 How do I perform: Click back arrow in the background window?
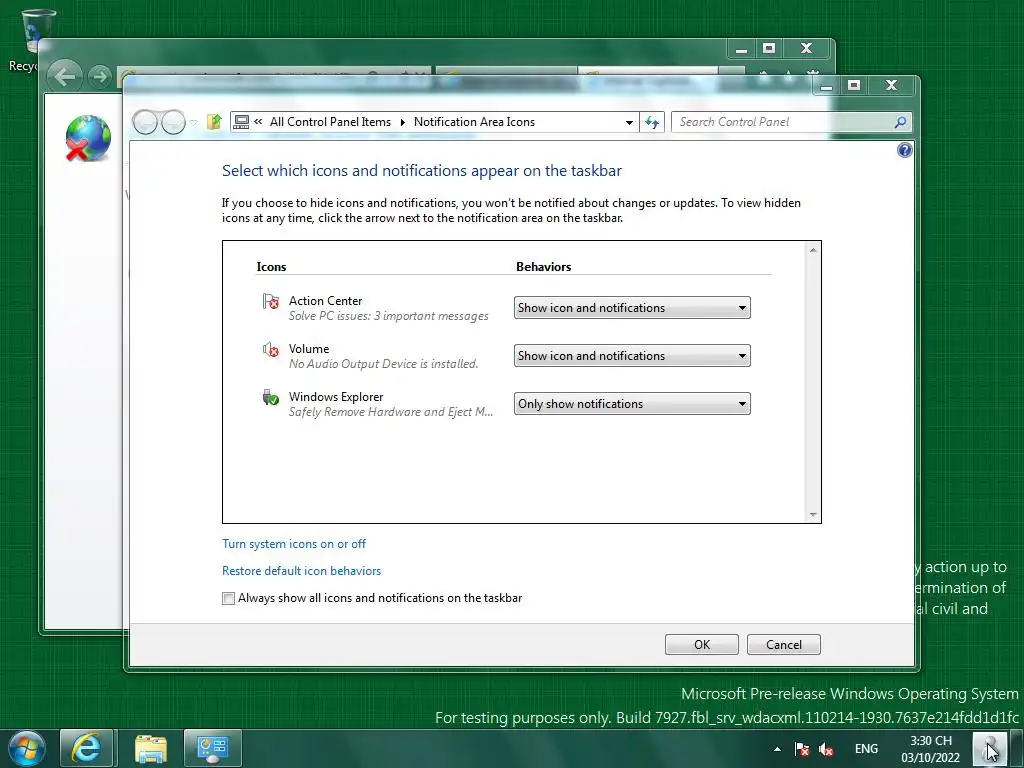tap(65, 77)
